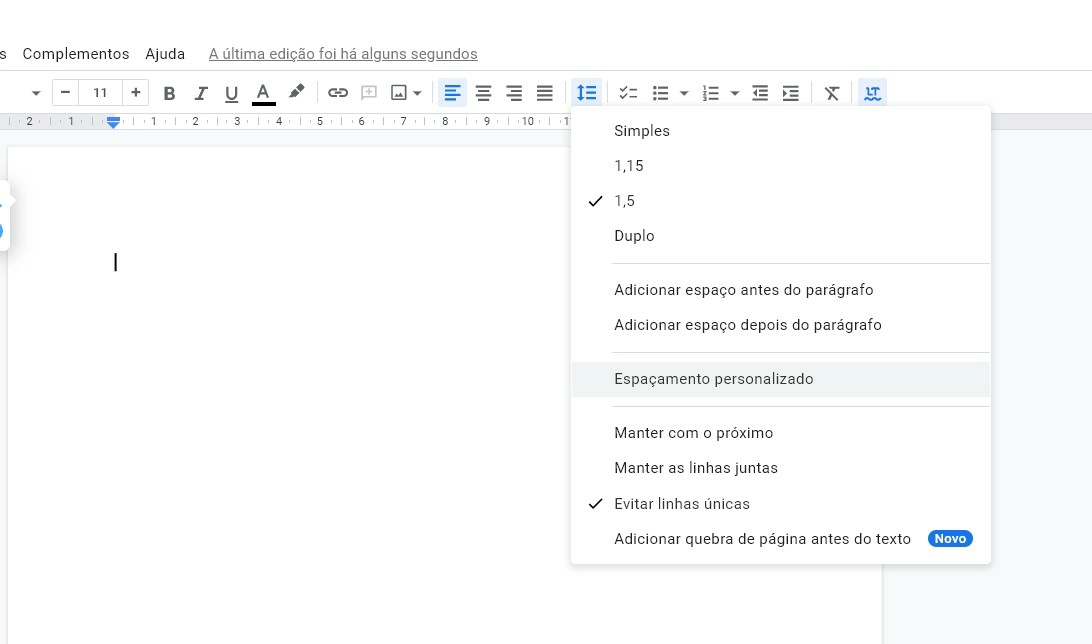The width and height of the screenshot is (1092, 644).
Task: Toggle underline formatting
Action: [x=231, y=93]
